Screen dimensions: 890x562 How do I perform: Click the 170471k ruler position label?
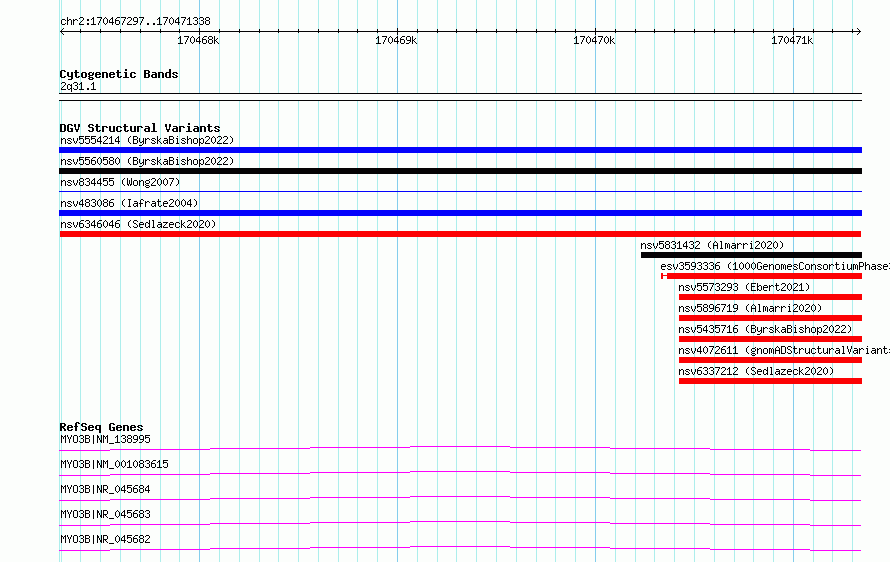(x=792, y=40)
